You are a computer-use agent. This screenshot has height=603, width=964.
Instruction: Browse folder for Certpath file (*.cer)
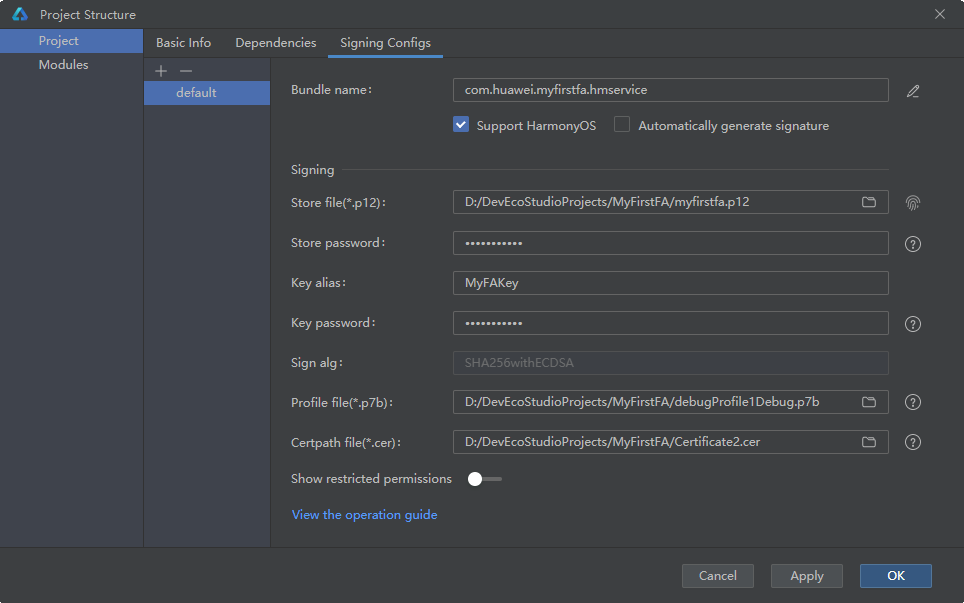click(869, 441)
